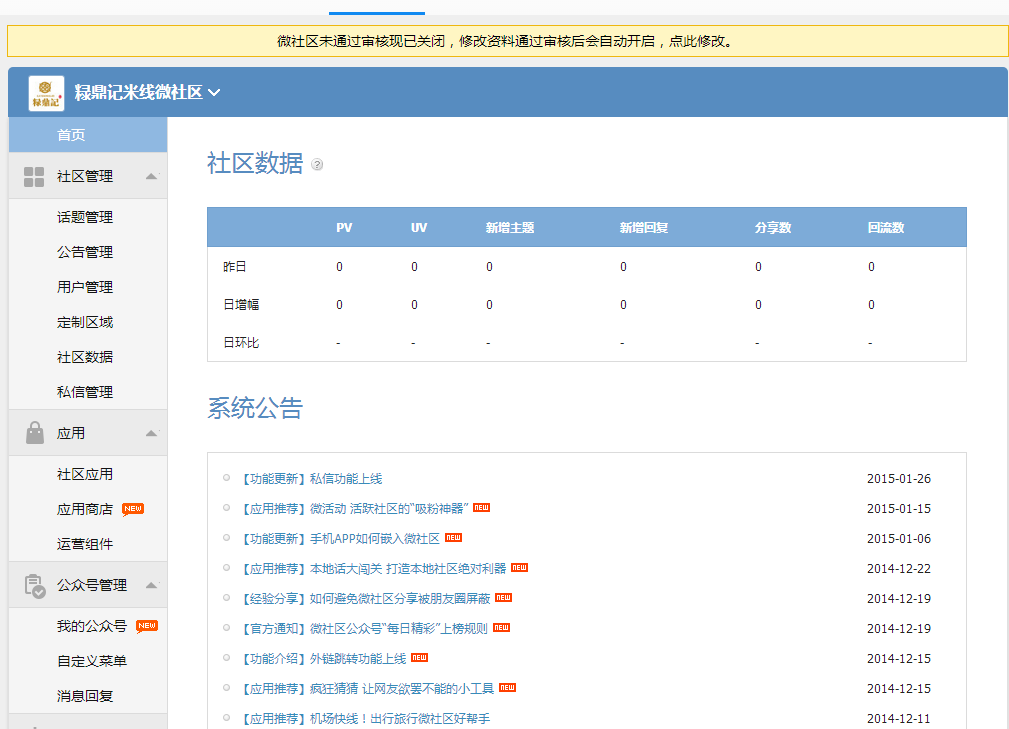The height and width of the screenshot is (729, 1009).
Task: Click the date 2015-01-26
Action: [x=899, y=479]
